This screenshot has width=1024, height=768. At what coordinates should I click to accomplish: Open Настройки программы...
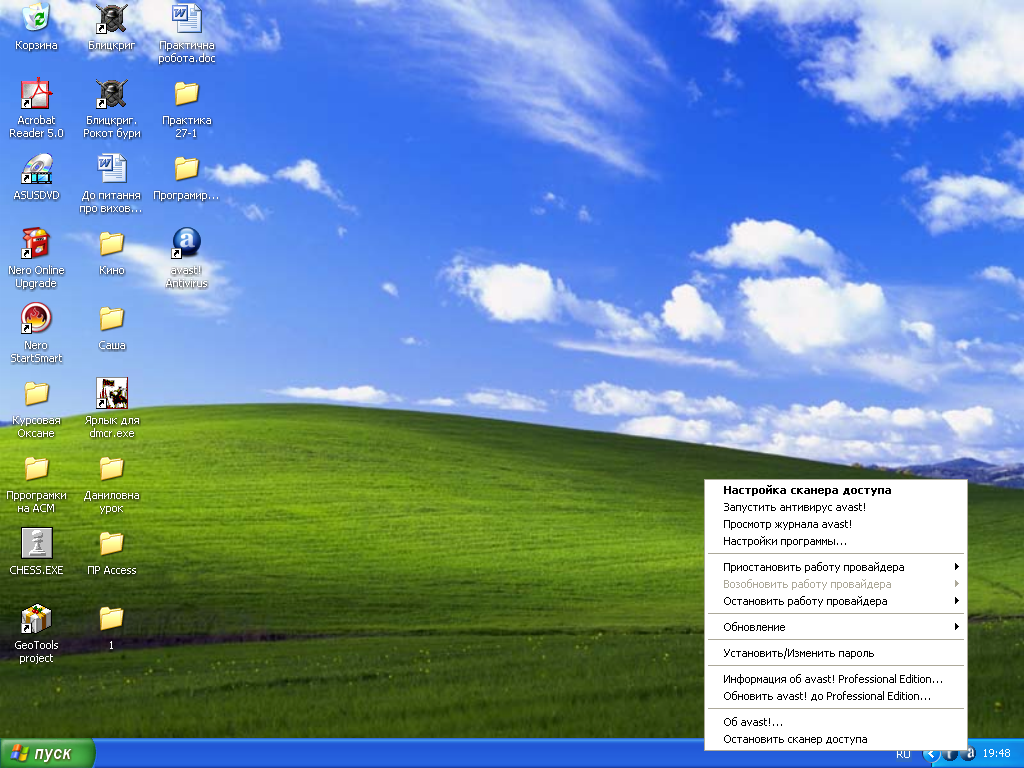[x=835, y=541]
